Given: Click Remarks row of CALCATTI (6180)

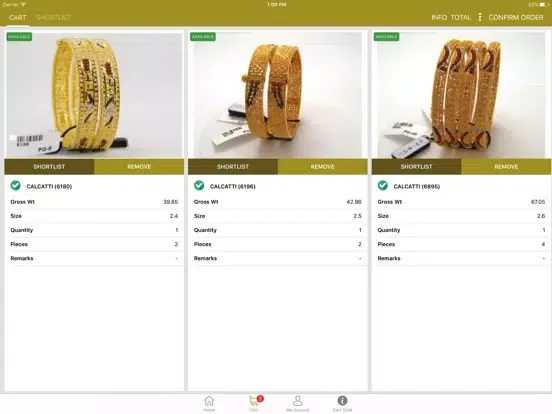Looking at the screenshot, I should tap(94, 258).
